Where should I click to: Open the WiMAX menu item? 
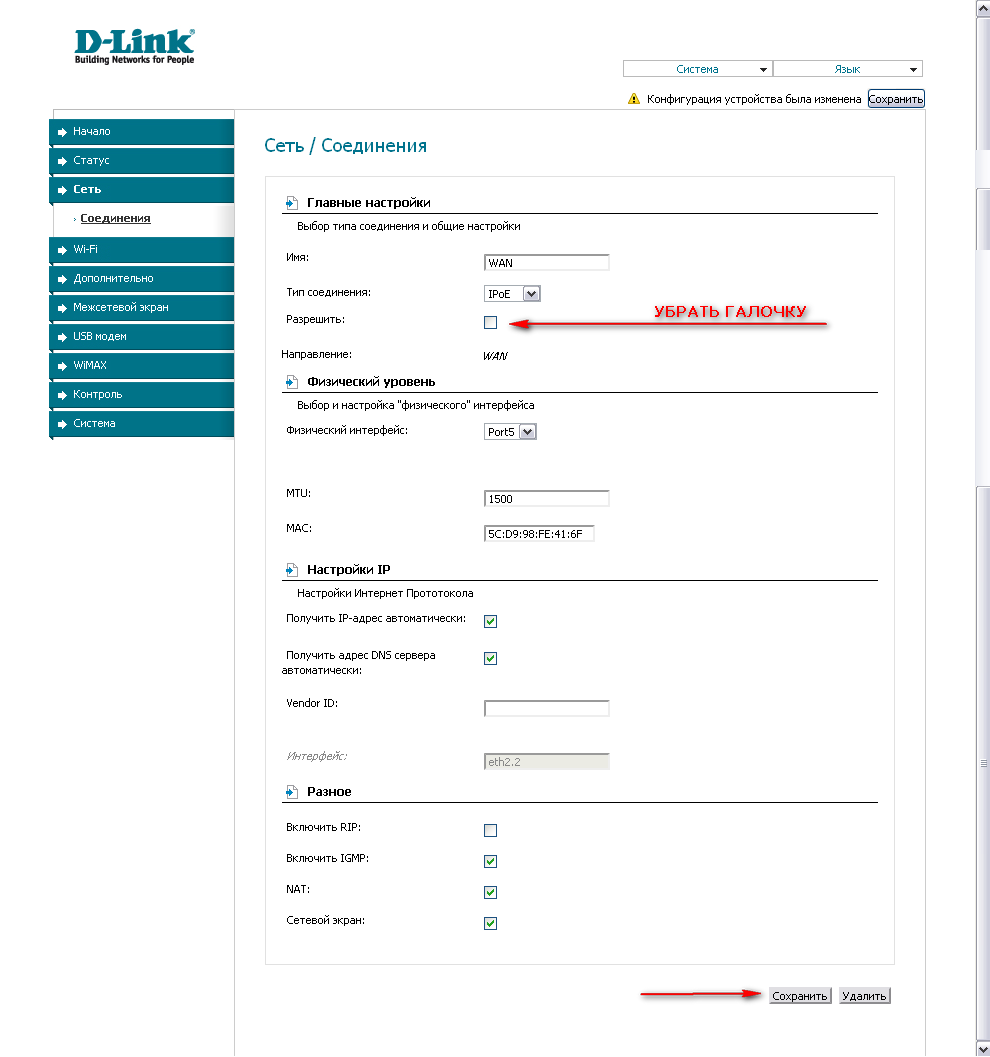click(x=142, y=365)
